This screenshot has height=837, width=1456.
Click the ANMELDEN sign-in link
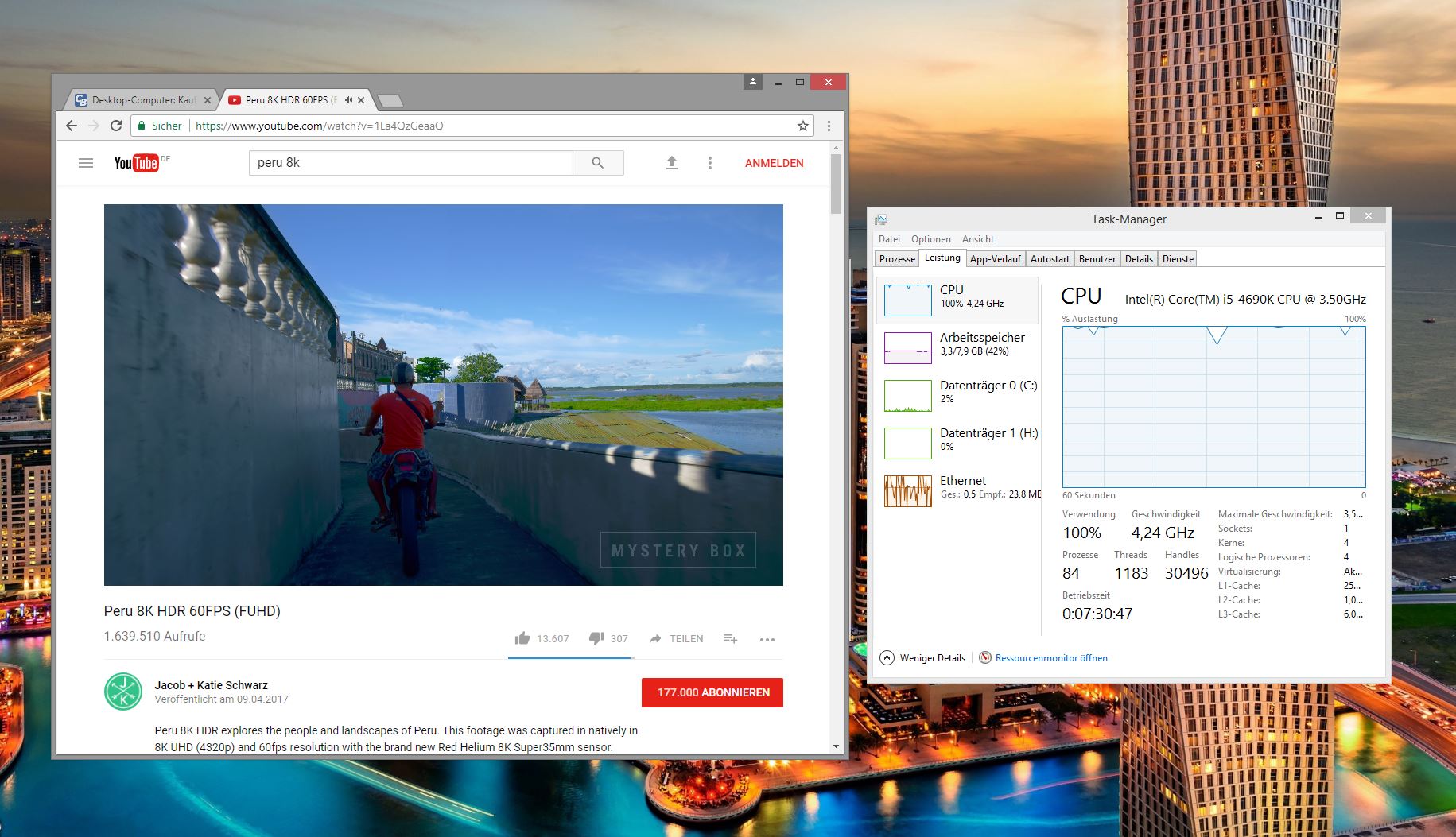pos(775,163)
